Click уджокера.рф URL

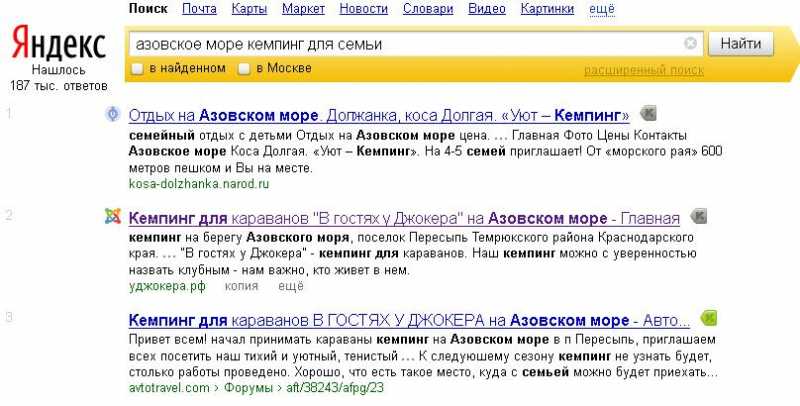(x=167, y=286)
